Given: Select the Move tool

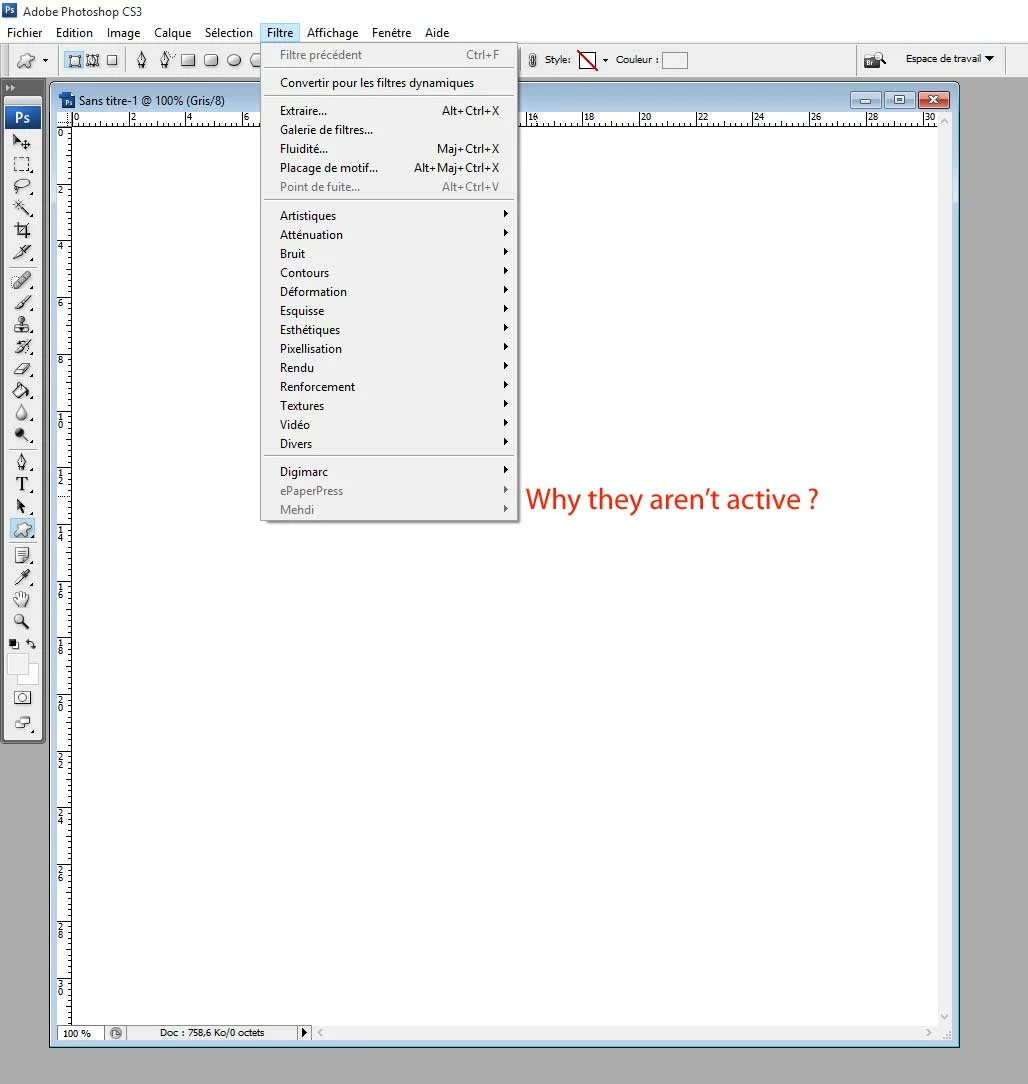Looking at the screenshot, I should 22,142.
